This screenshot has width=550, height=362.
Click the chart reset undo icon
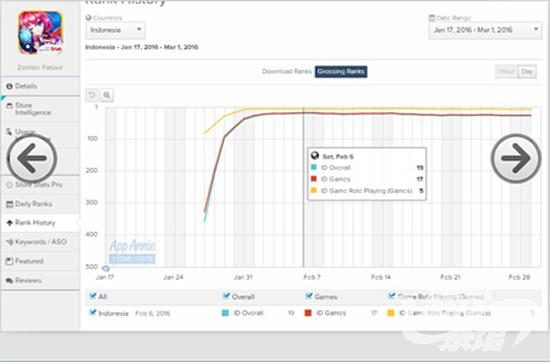(x=92, y=95)
